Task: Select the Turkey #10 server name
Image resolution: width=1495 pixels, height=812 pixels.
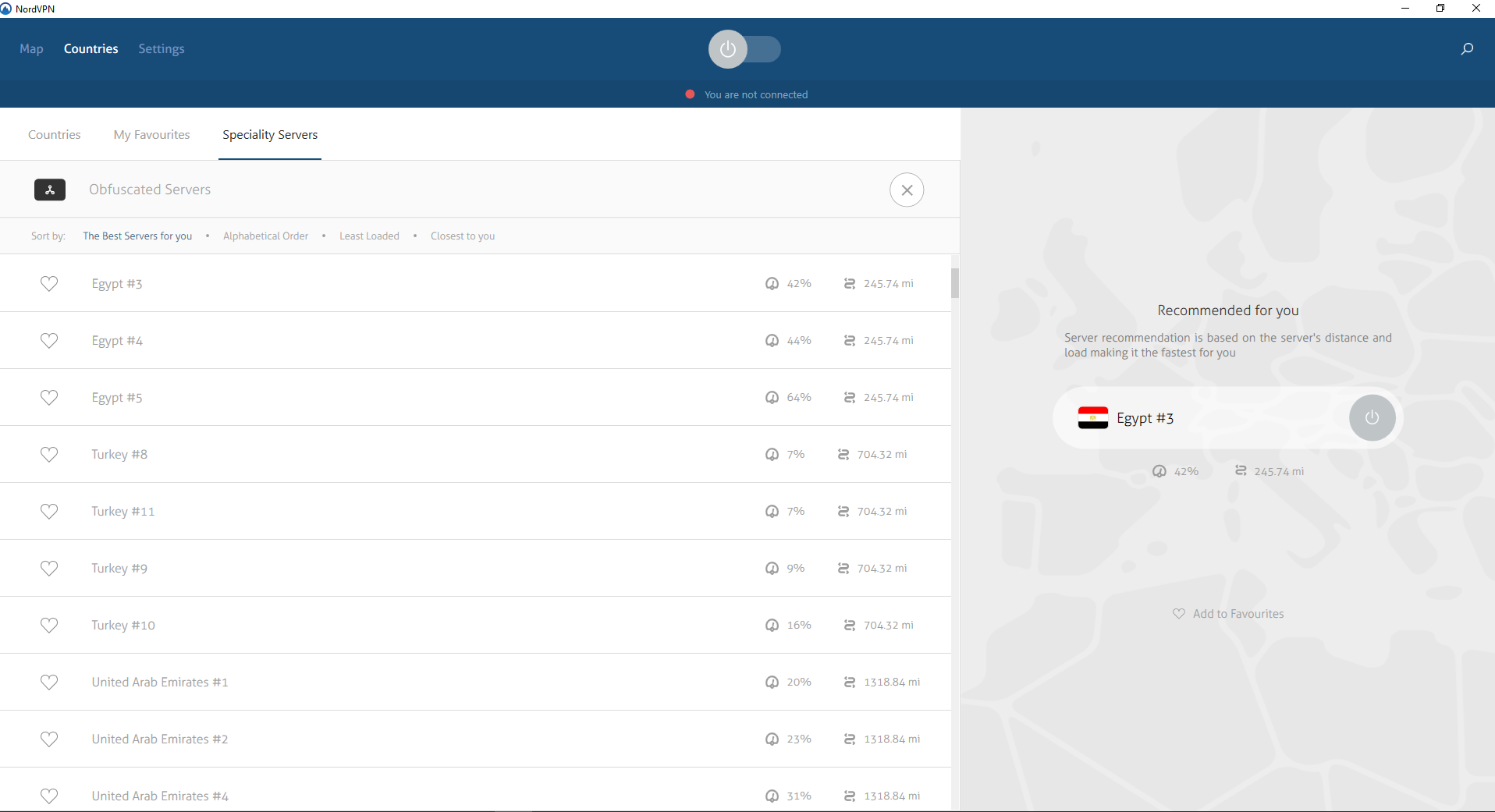Action: point(123,626)
